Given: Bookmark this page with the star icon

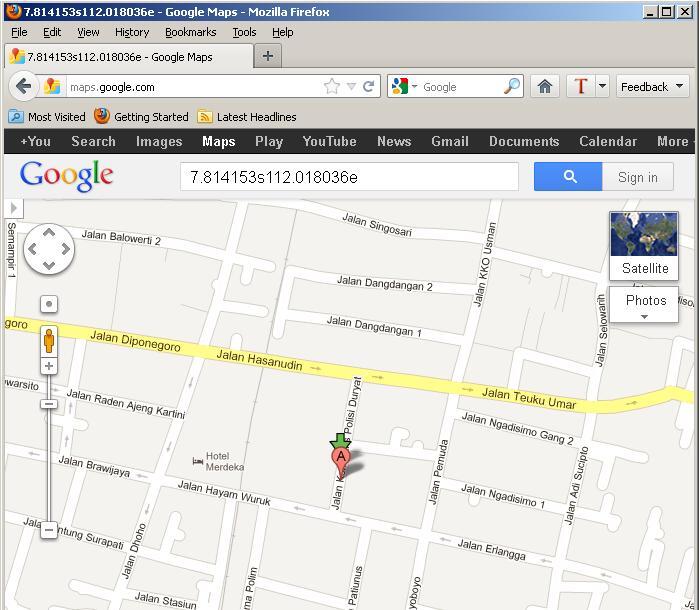Looking at the screenshot, I should click(332, 86).
